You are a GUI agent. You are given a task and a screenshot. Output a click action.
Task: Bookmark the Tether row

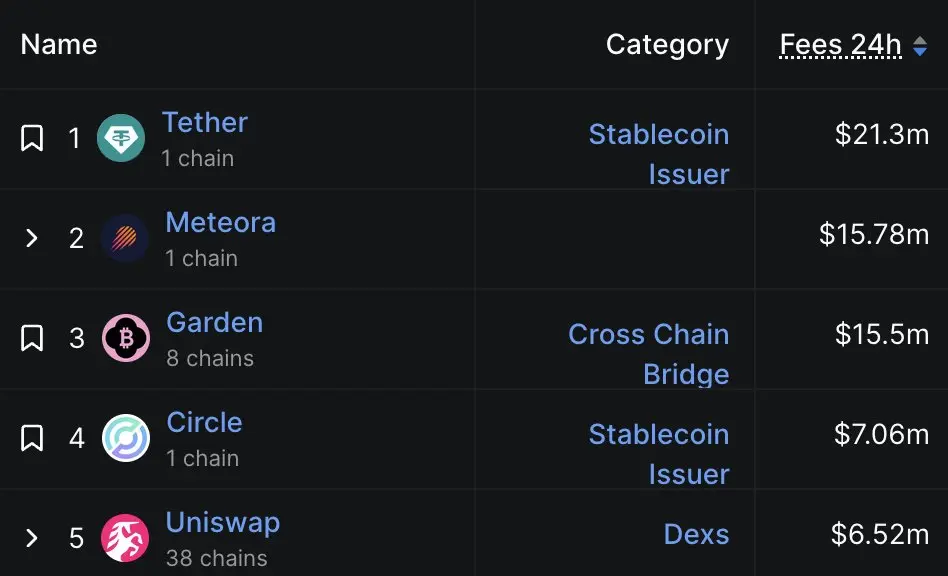pyautogui.click(x=32, y=138)
